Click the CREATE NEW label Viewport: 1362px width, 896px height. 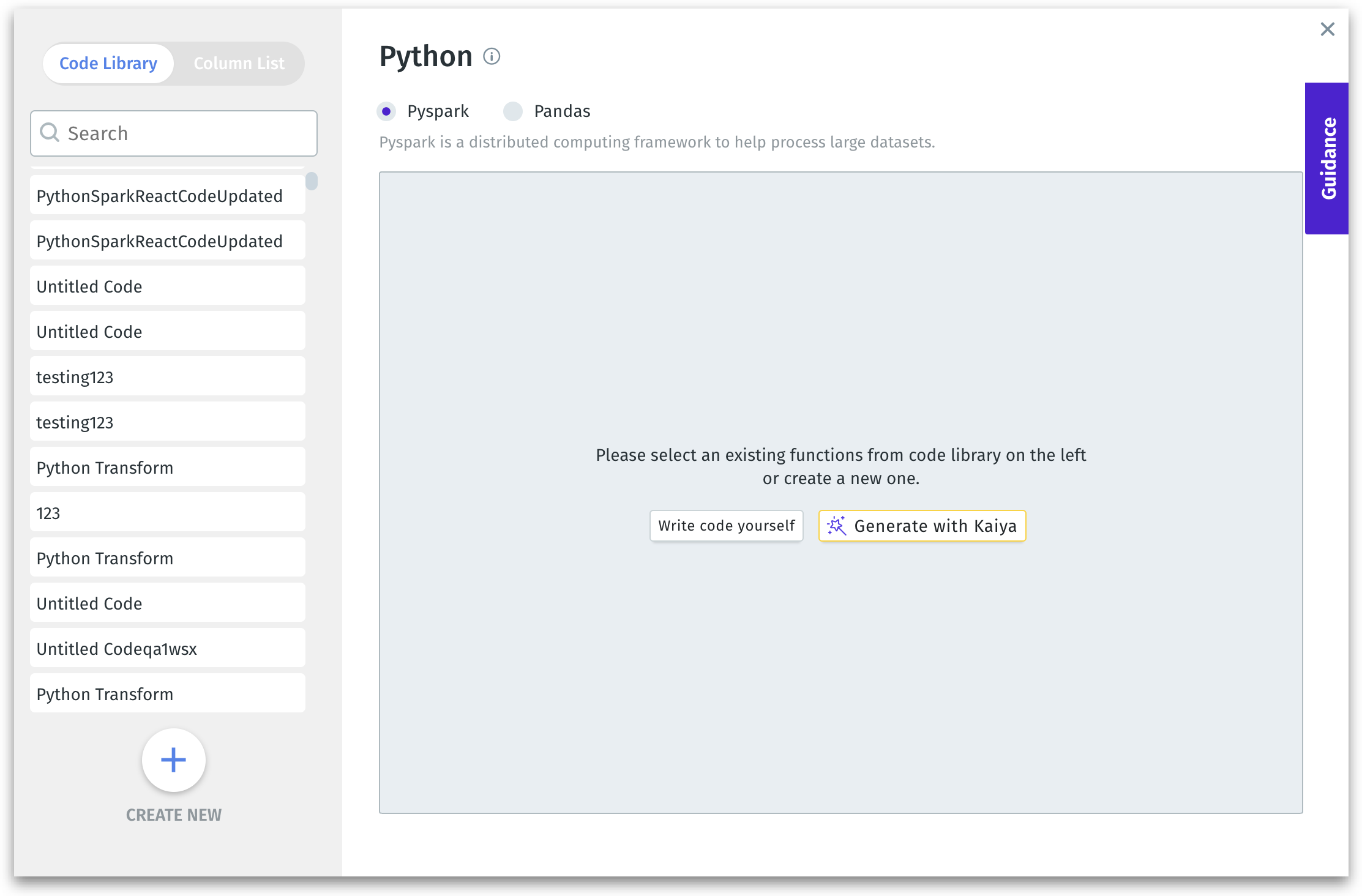click(x=173, y=815)
